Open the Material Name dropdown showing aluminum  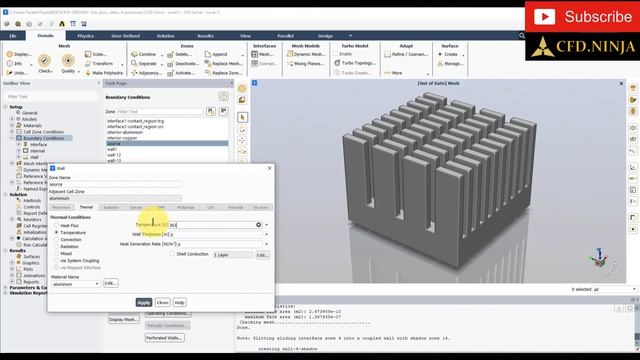76,284
